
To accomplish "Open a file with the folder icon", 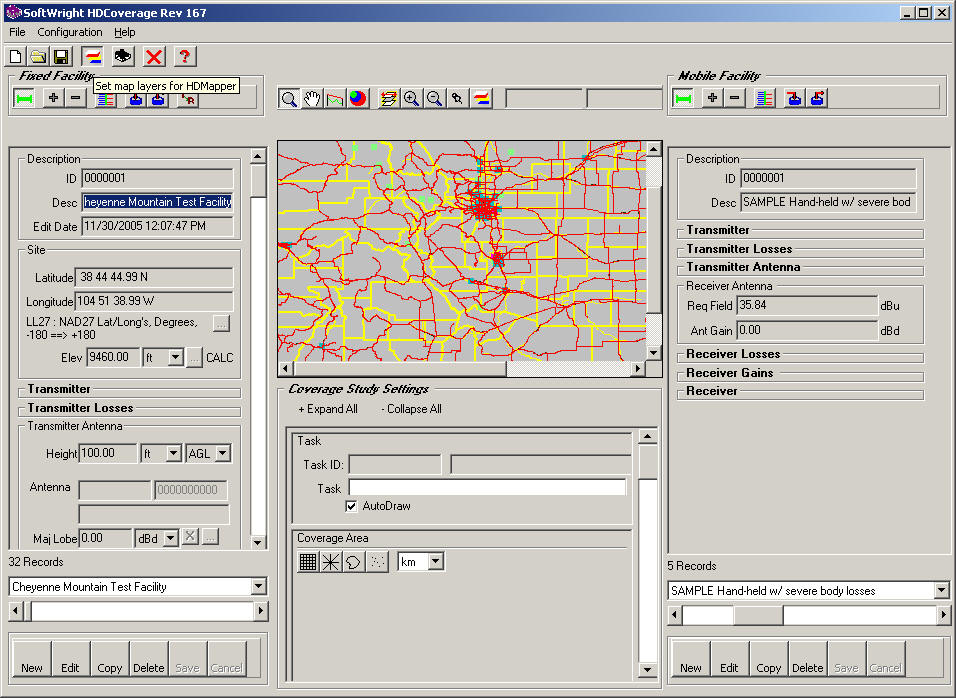I will pyautogui.click(x=38, y=57).
